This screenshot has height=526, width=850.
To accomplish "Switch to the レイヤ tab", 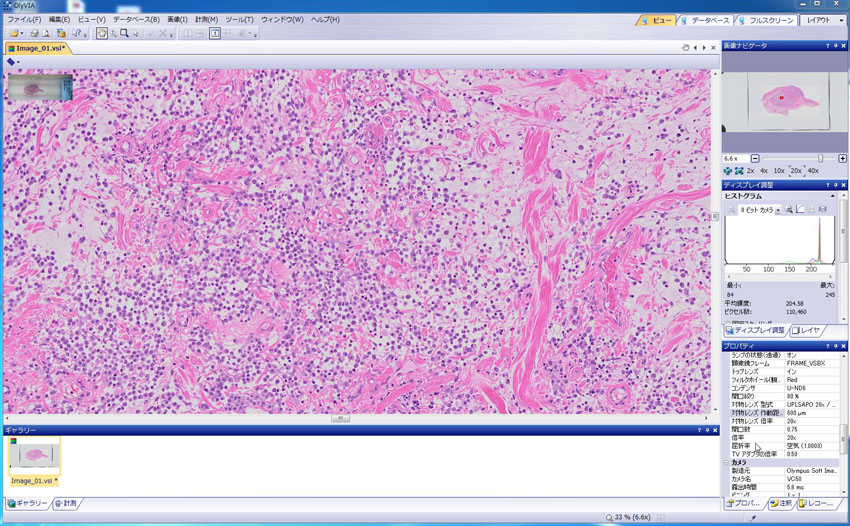I will pos(806,330).
